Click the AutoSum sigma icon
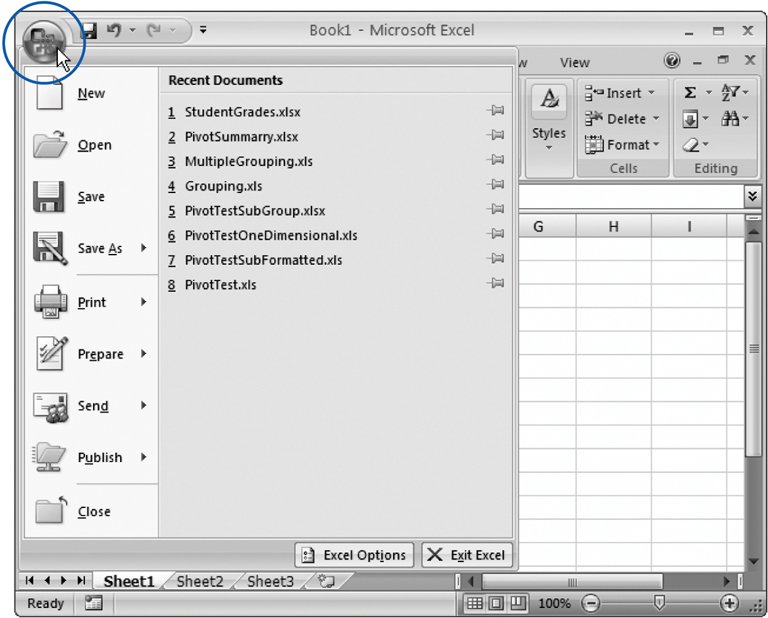Screen dimensions: 768x618 [x=690, y=93]
